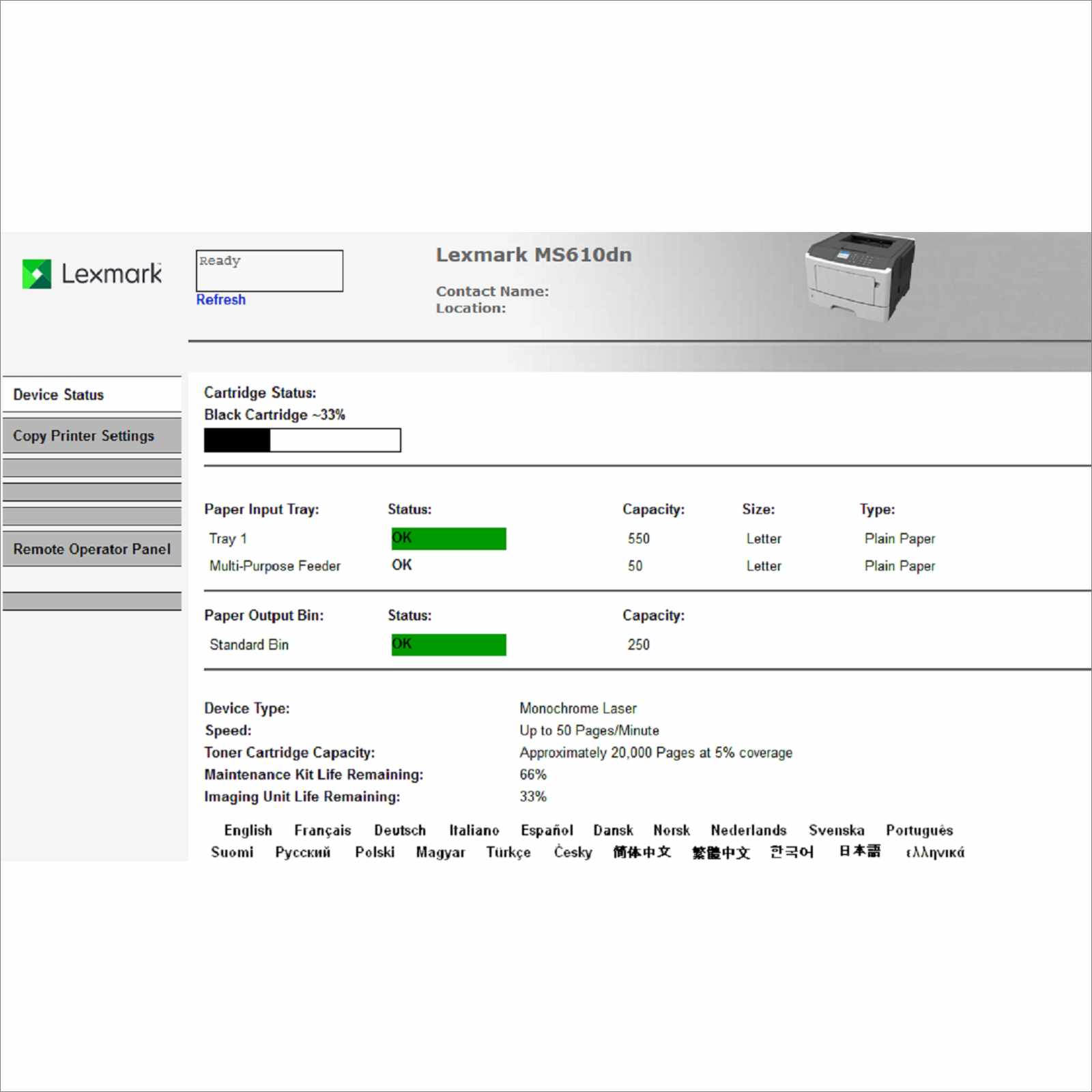Switch language to Česky
Viewport: 1092px width, 1092px height.
point(573,852)
